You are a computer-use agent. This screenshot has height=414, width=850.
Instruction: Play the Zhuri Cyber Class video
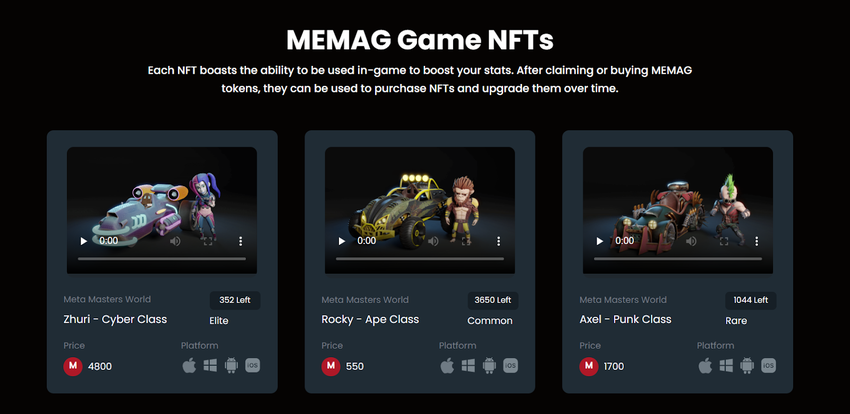(83, 241)
